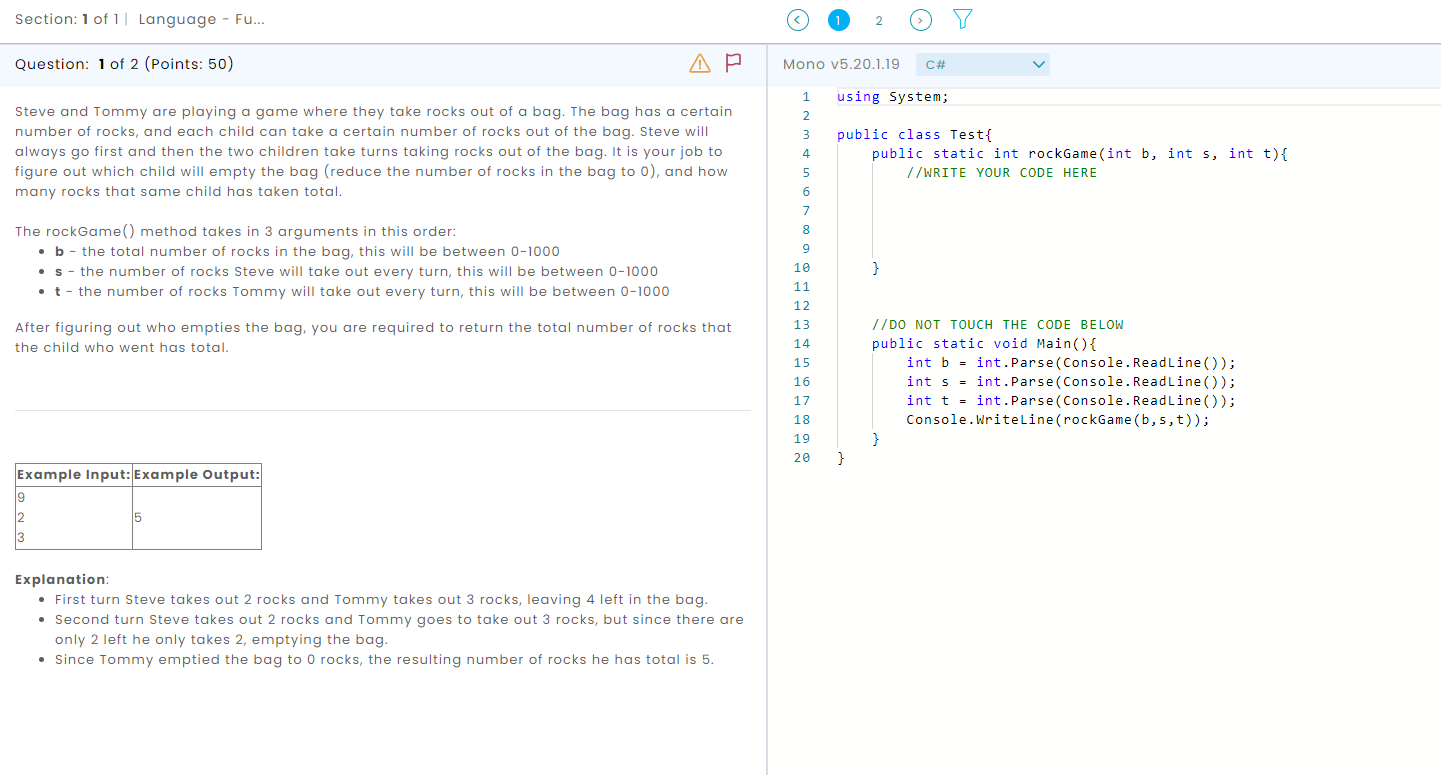Screen dimensions: 1441x775
Task: Flag this question for review
Action: tap(733, 62)
